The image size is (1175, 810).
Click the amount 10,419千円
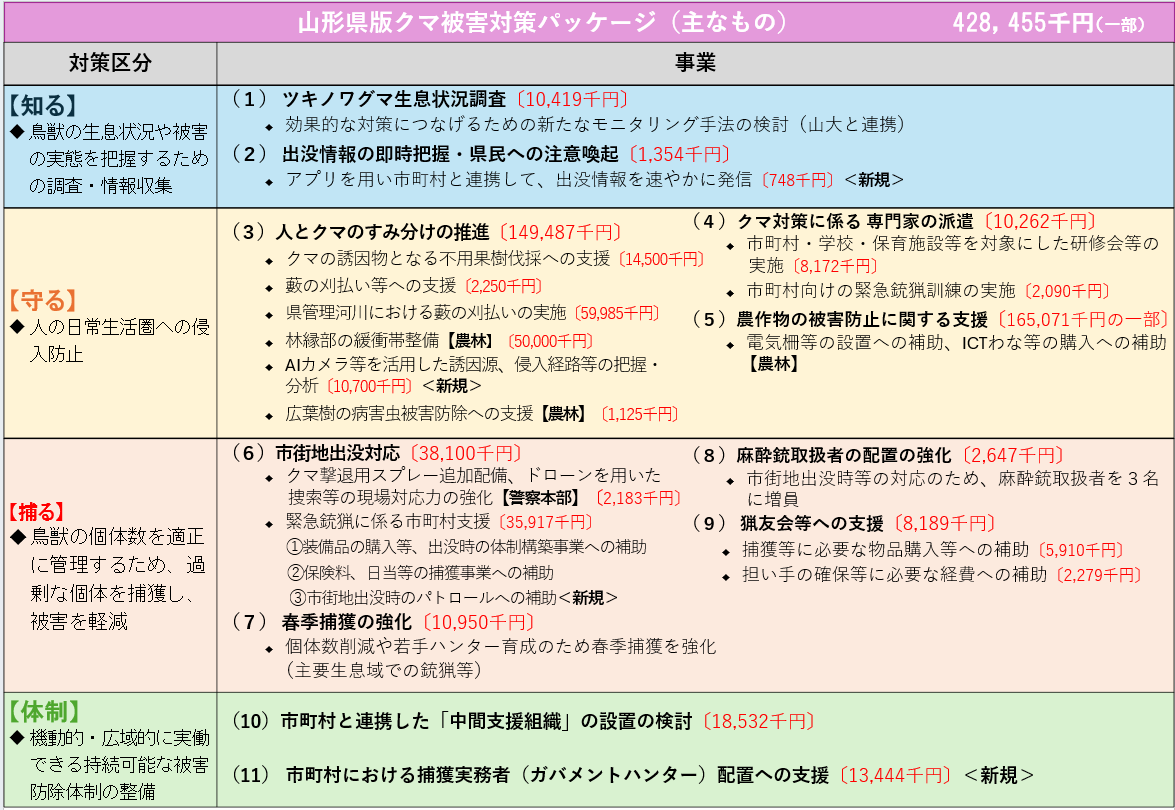[573, 99]
